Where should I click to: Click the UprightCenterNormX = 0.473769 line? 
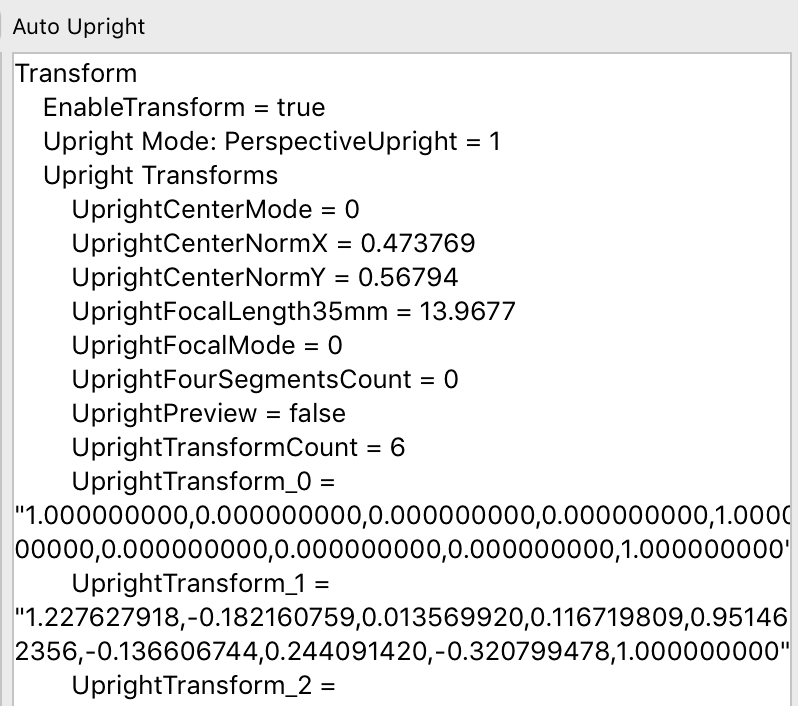(x=273, y=244)
